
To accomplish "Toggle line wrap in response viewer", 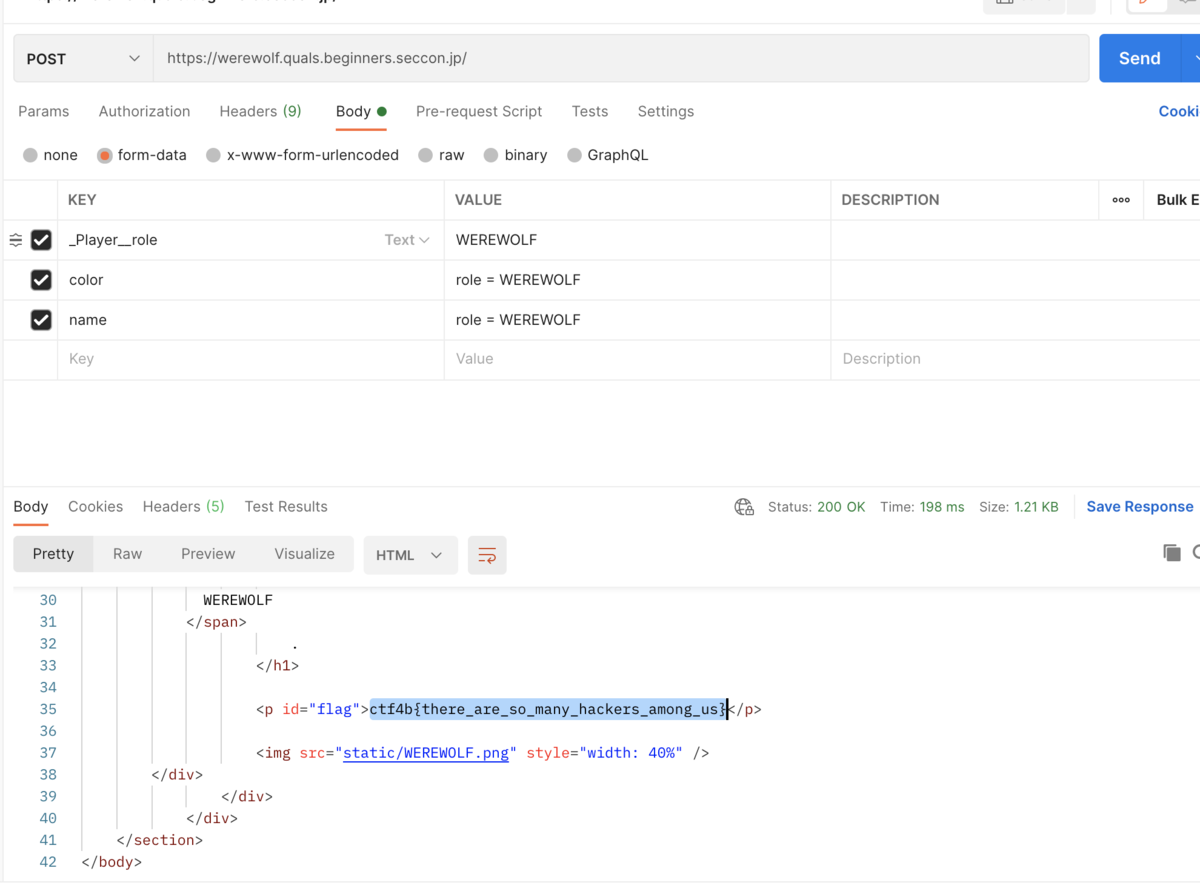I will click(x=487, y=555).
